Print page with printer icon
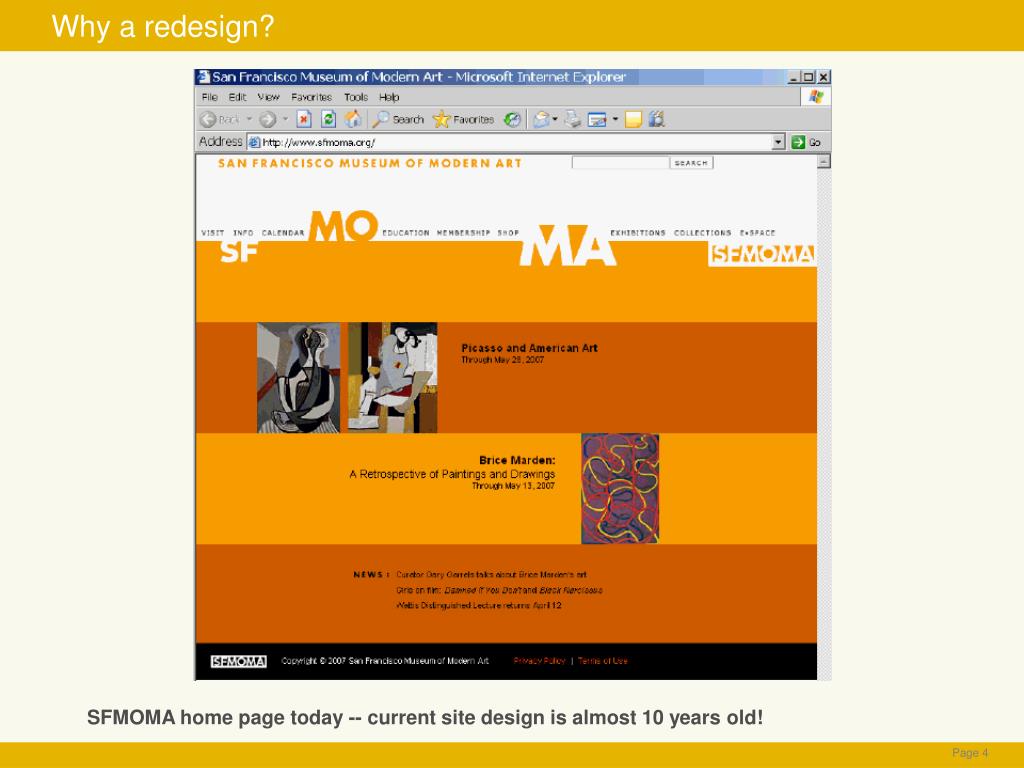 [x=572, y=120]
